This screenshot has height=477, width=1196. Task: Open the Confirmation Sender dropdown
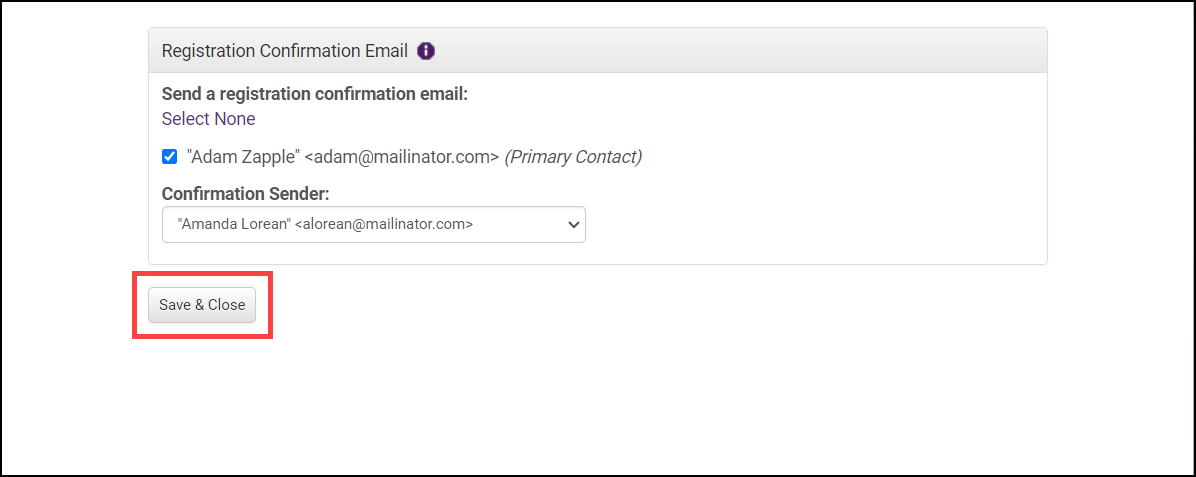pos(373,225)
